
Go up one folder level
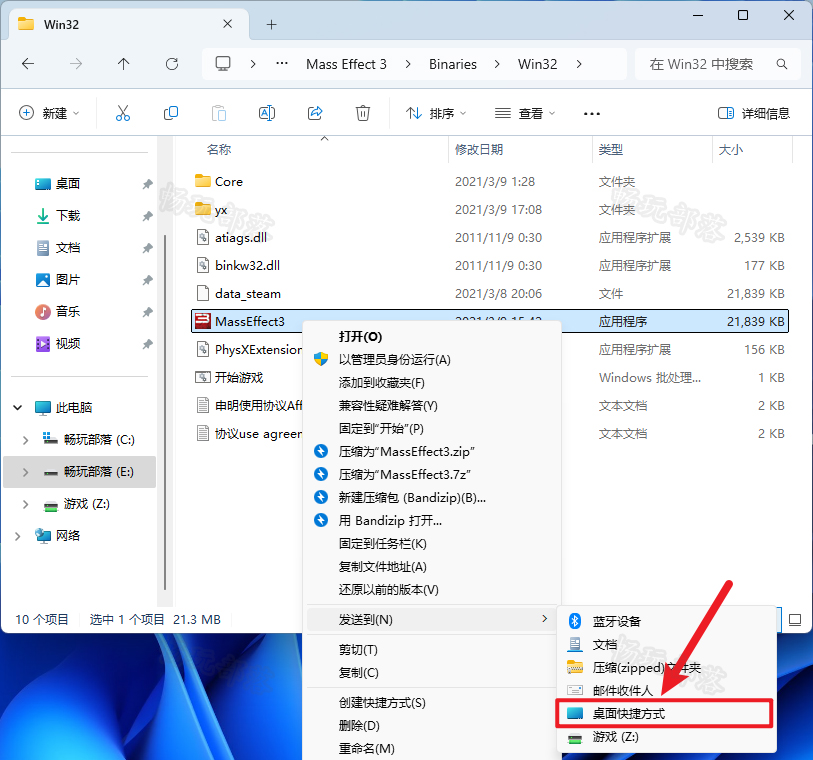(x=123, y=64)
